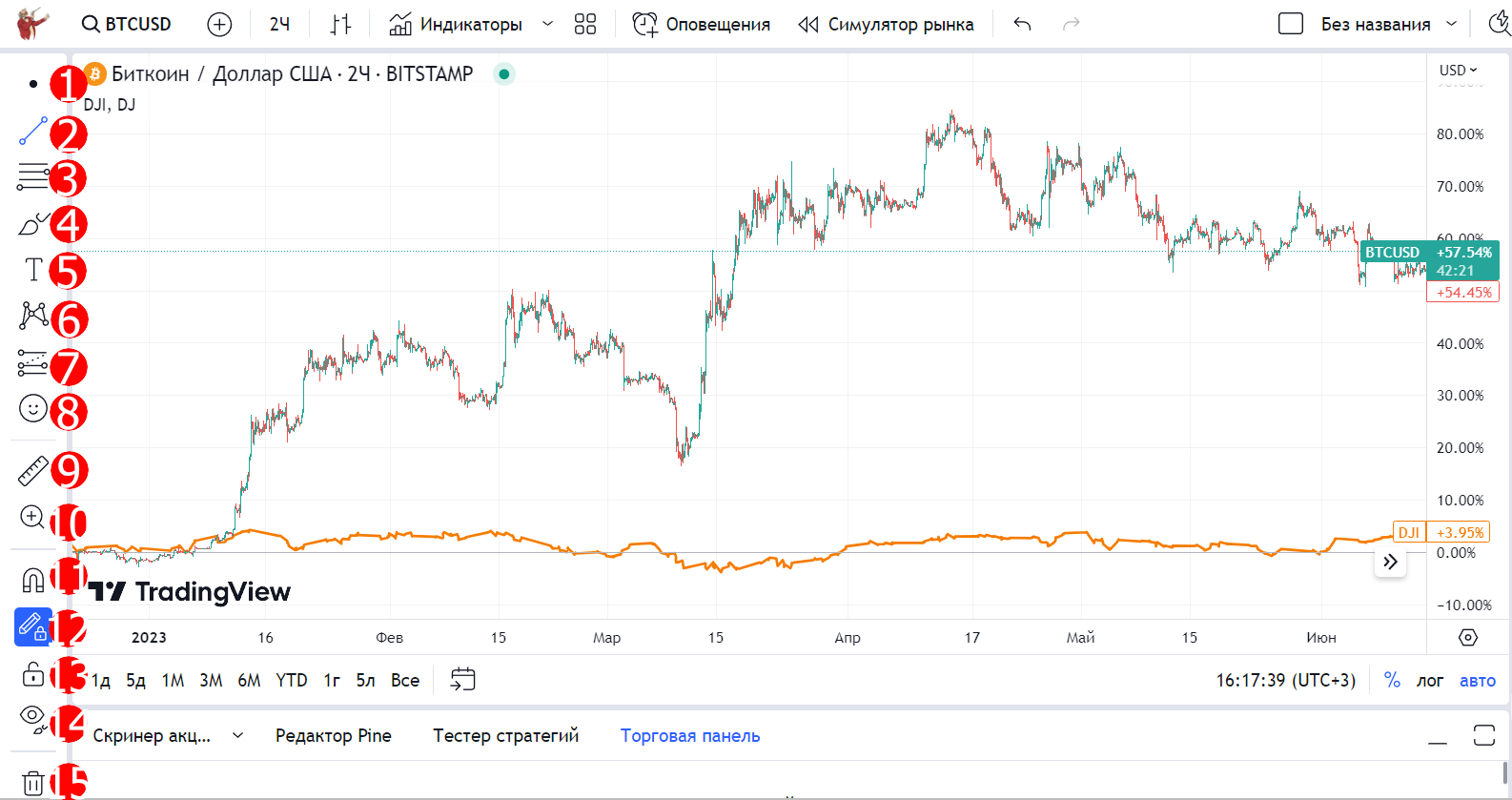
Task: Open the USD currency dropdown
Action: (x=1458, y=70)
